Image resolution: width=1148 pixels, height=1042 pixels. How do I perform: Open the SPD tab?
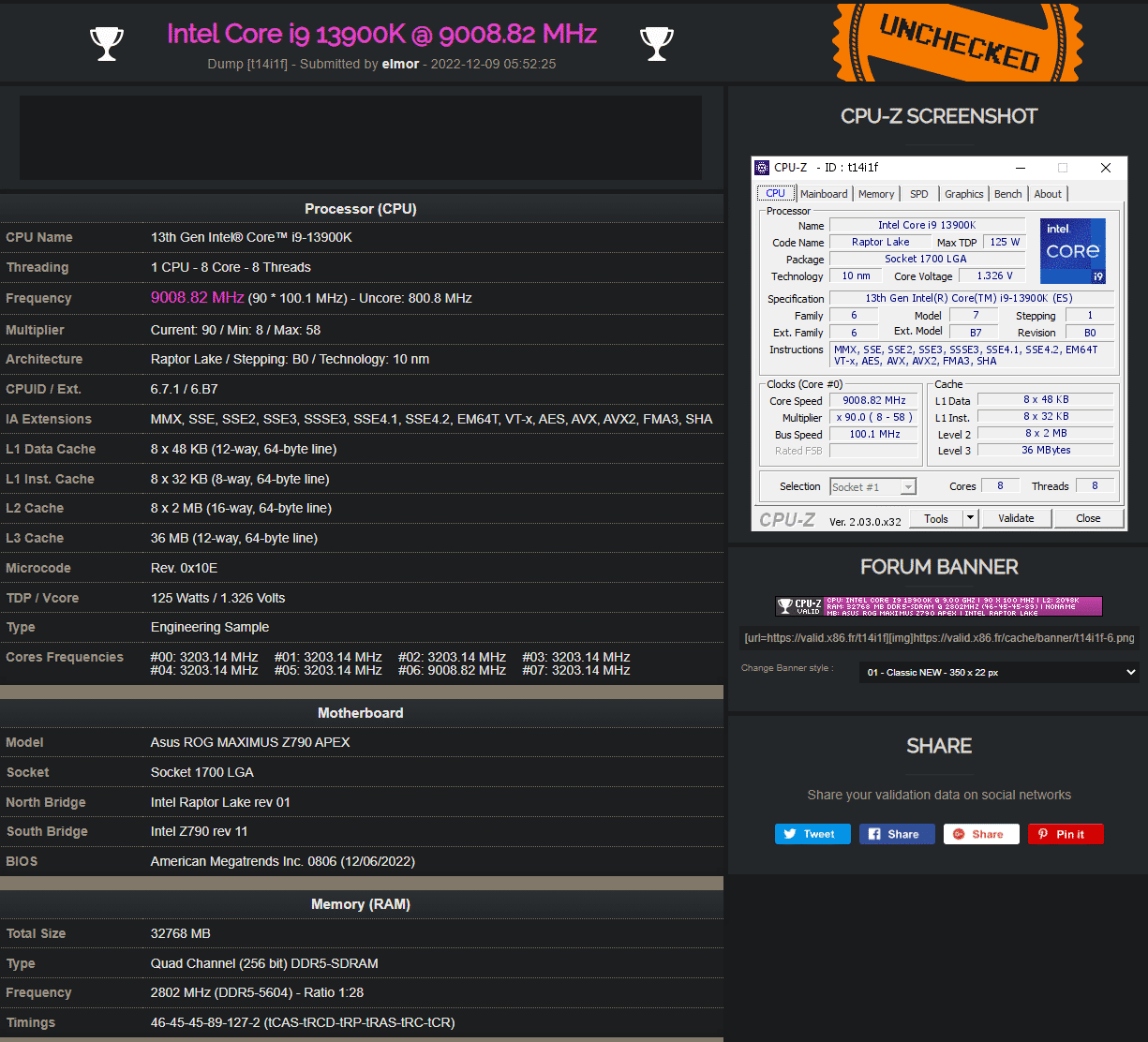(919, 194)
